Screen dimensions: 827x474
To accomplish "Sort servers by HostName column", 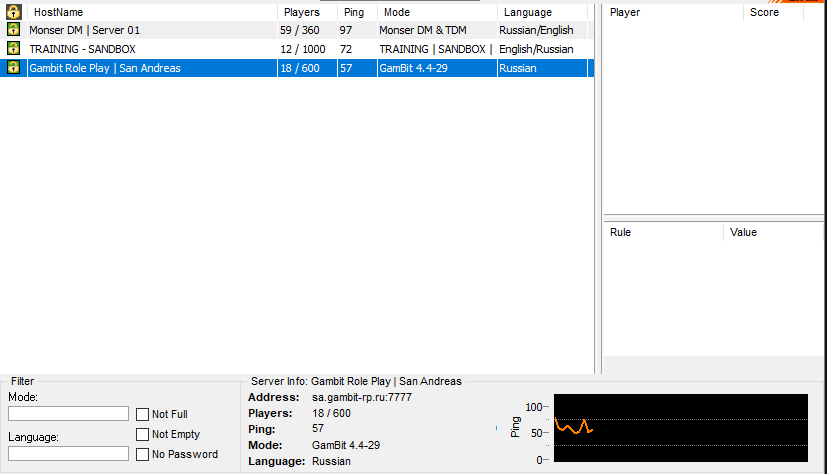I will tap(152, 12).
